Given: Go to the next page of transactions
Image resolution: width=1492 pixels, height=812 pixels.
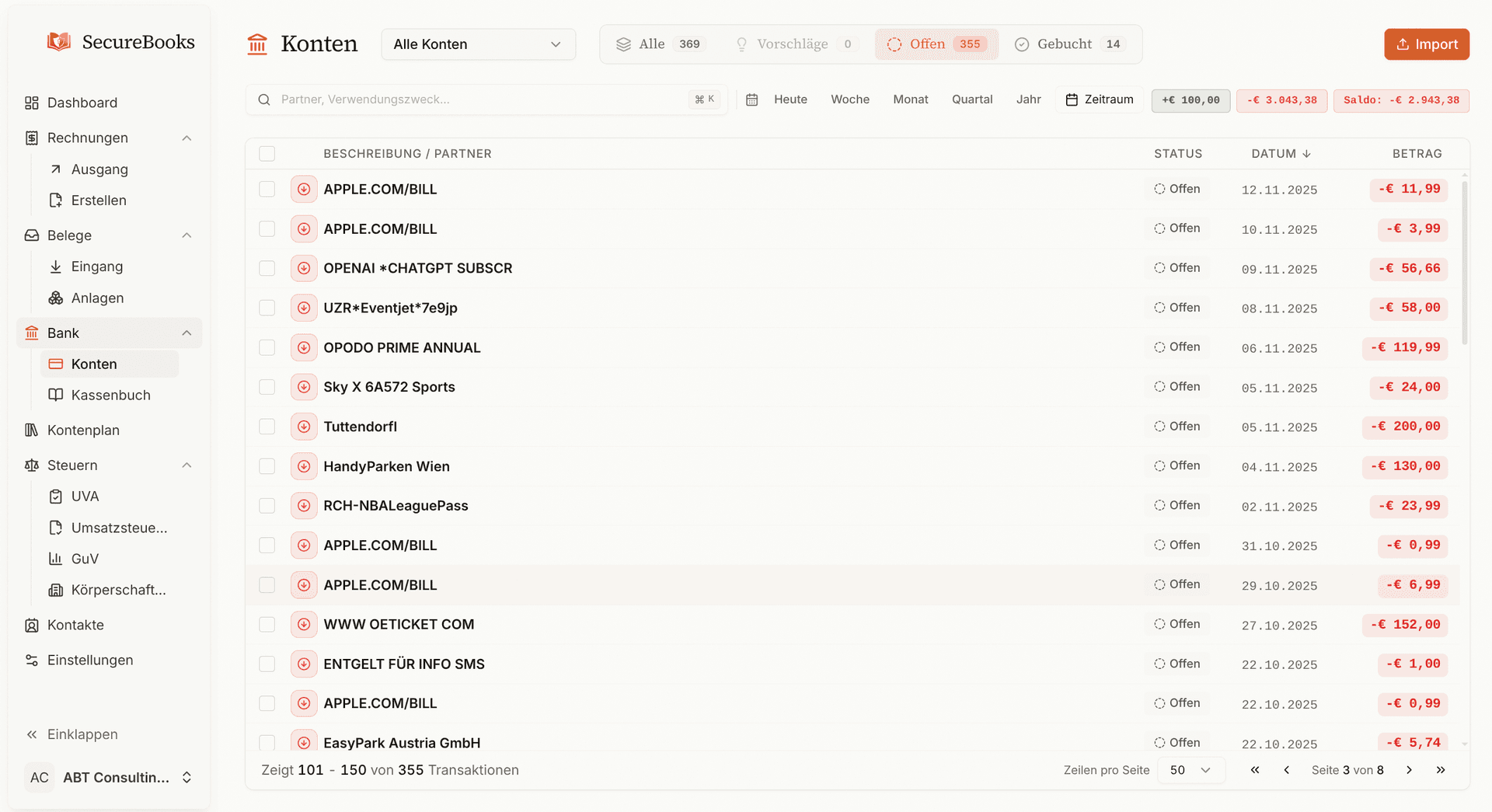Looking at the screenshot, I should tap(1409, 770).
